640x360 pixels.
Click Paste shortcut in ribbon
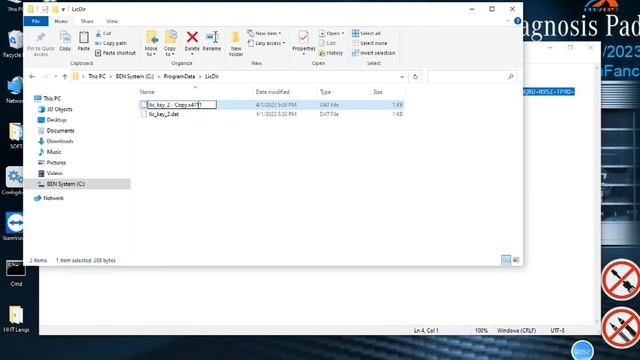115,53
